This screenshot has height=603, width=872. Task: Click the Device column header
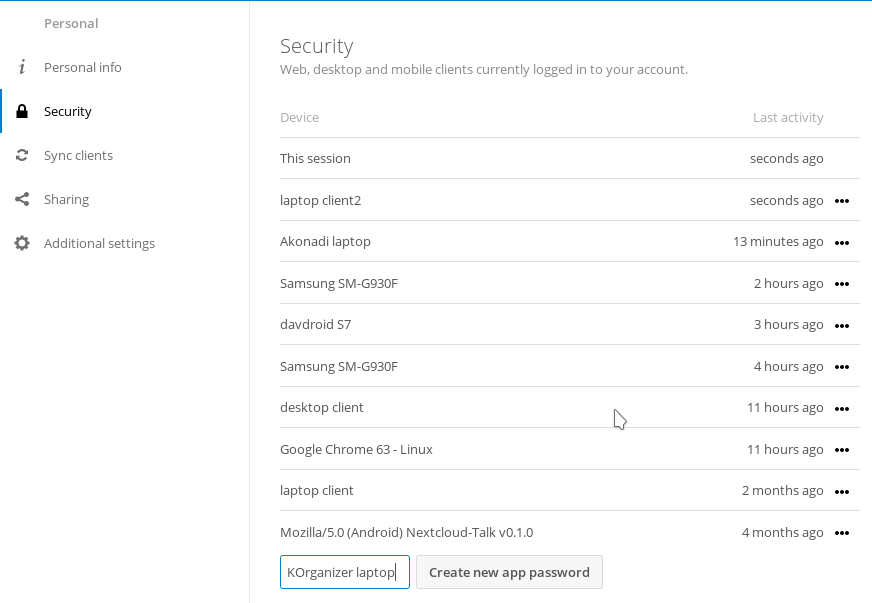click(299, 117)
